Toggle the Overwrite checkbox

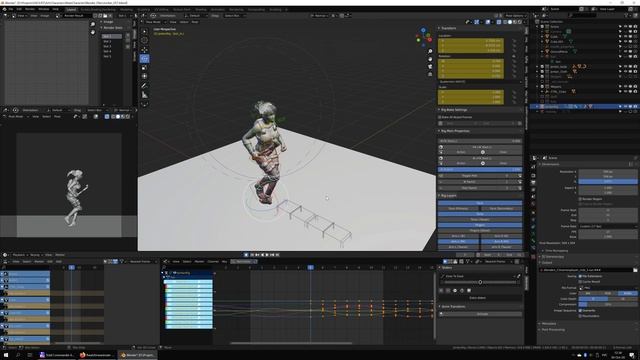580,311
